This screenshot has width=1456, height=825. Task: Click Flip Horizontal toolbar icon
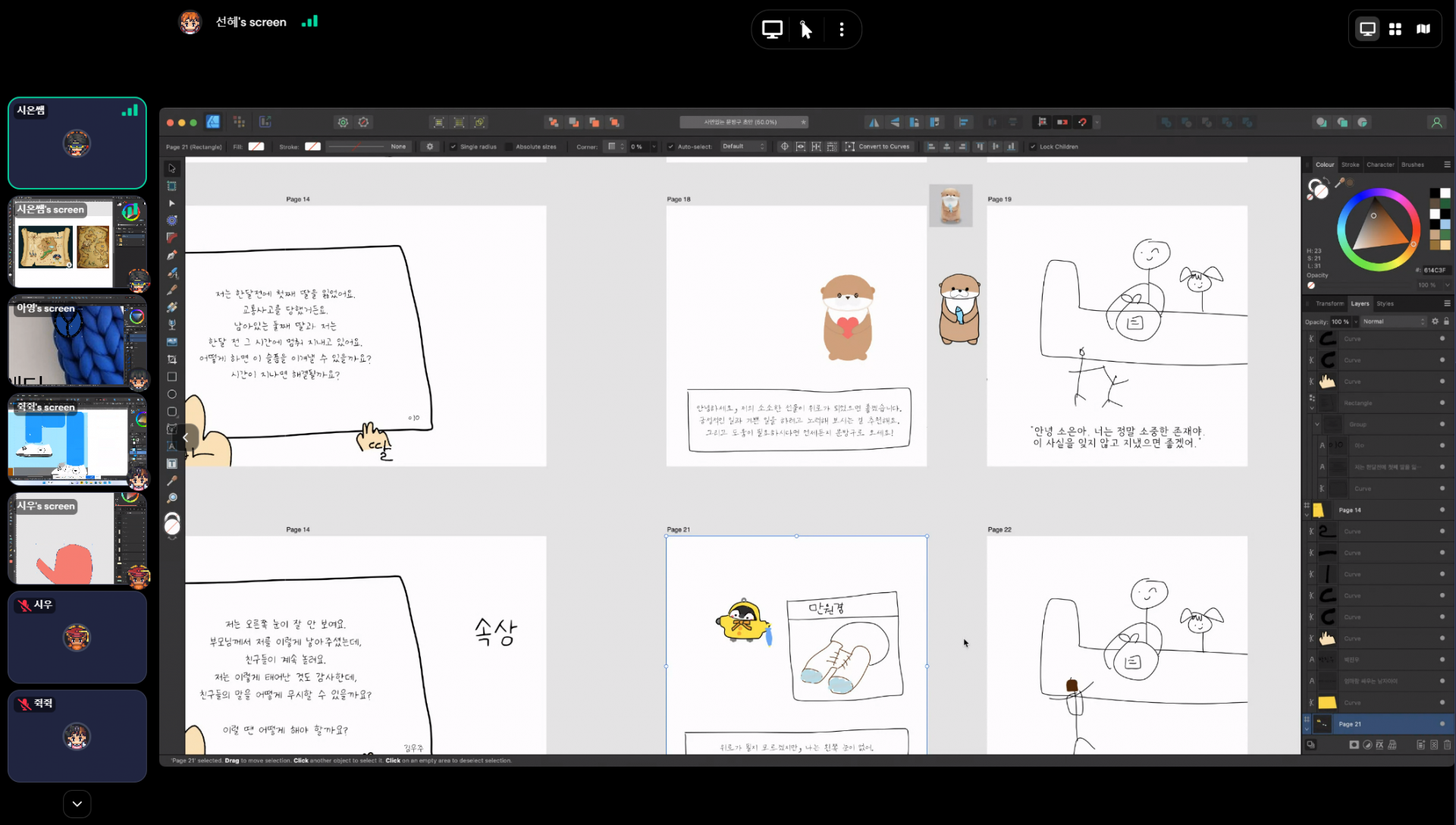[874, 122]
